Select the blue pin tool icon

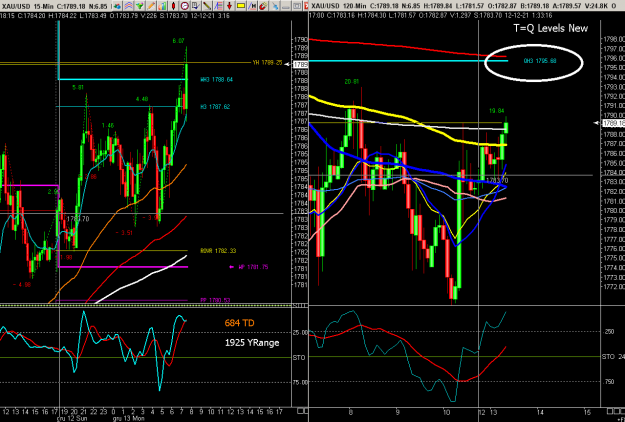(x=274, y=6)
